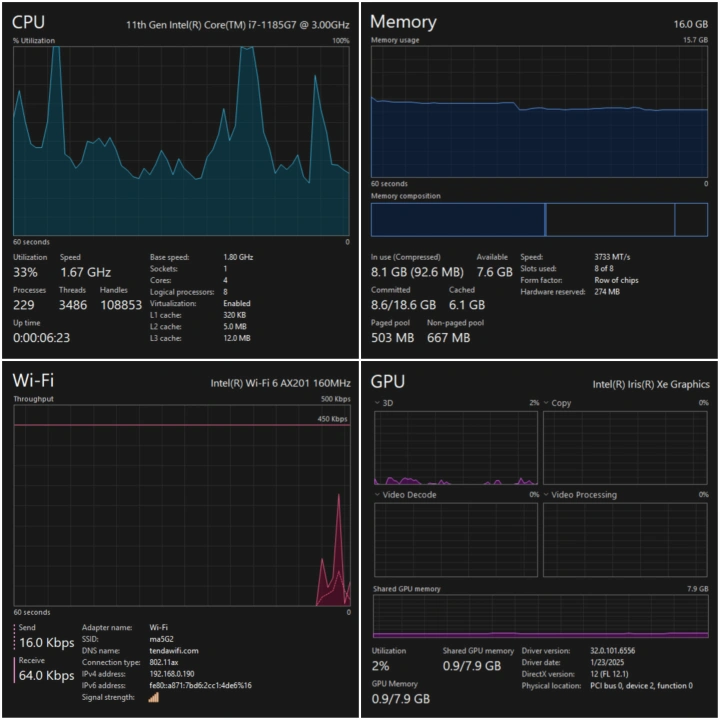Image resolution: width=720 pixels, height=720 pixels.
Task: Open the Video Decode engine dropdown
Action: 377,495
